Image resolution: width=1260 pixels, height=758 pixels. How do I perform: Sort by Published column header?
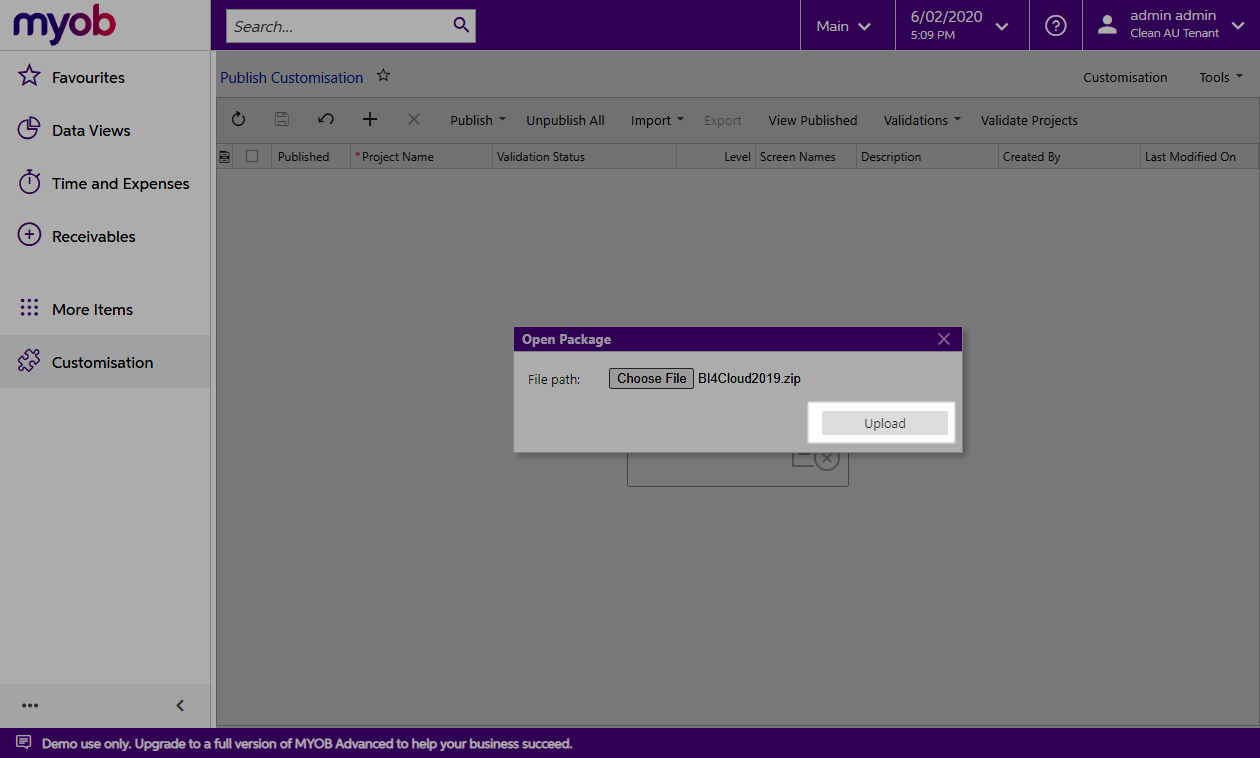click(x=311, y=156)
